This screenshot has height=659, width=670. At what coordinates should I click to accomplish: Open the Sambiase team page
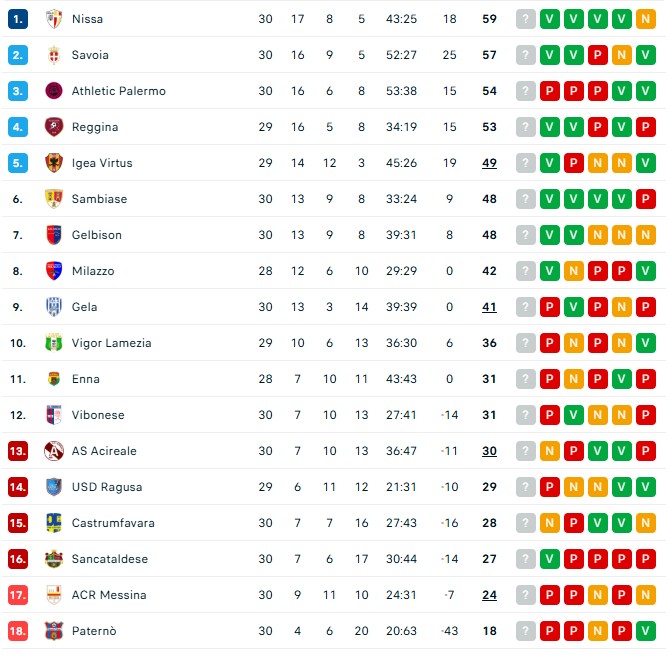99,199
